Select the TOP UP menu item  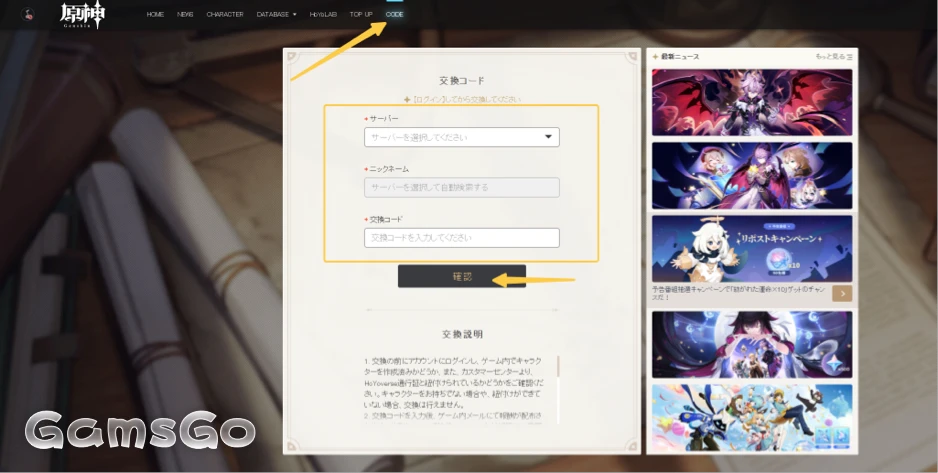point(361,15)
